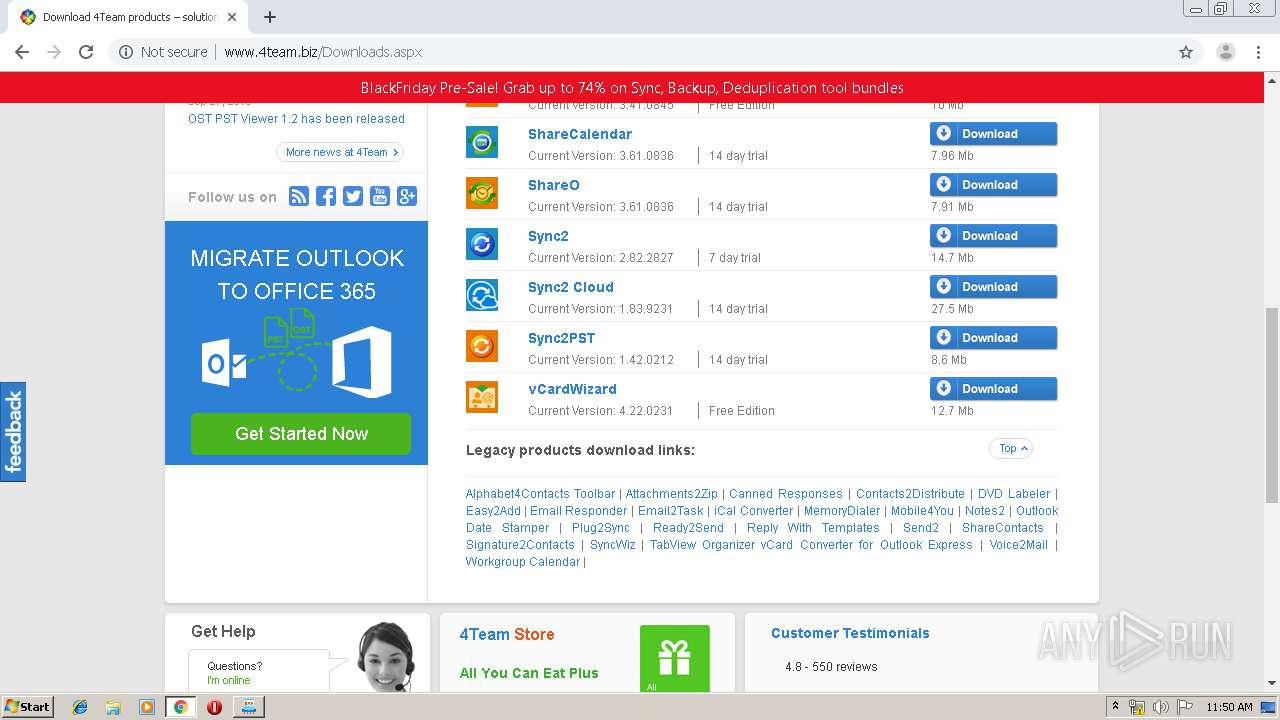Open a new browser tab

coord(270,17)
